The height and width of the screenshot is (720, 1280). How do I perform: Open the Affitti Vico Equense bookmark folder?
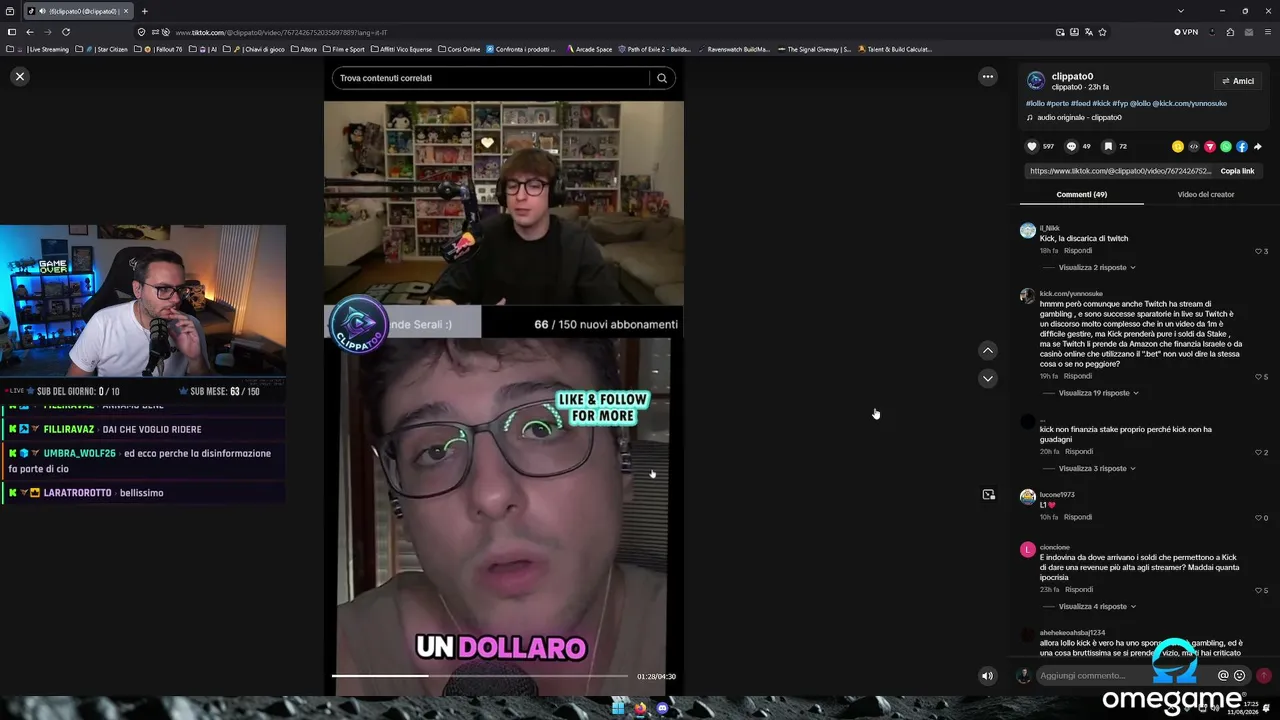tap(401, 49)
